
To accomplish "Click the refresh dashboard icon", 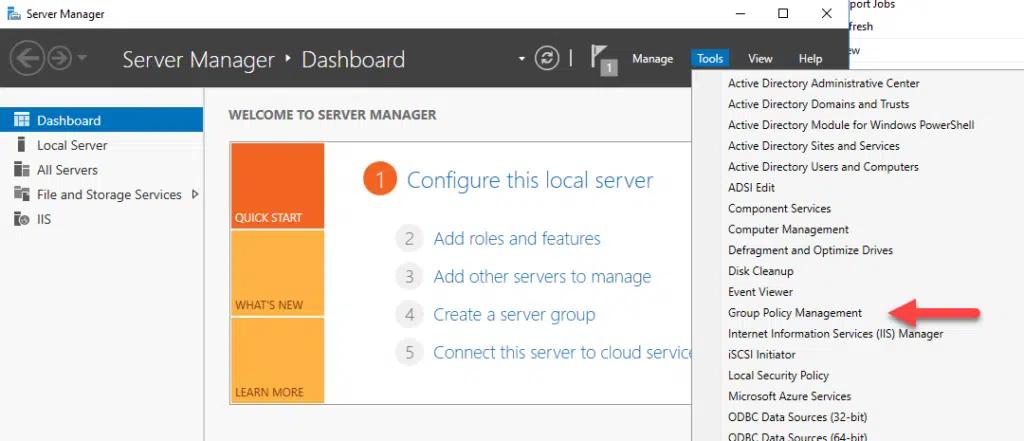I will 547,58.
